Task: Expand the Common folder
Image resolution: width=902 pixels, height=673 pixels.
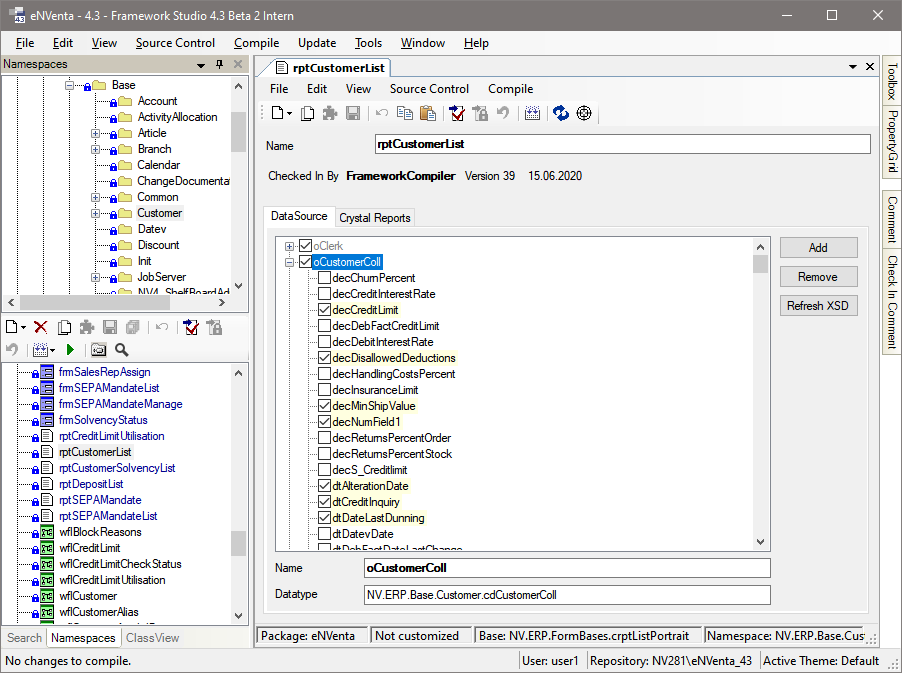Action: click(95, 197)
